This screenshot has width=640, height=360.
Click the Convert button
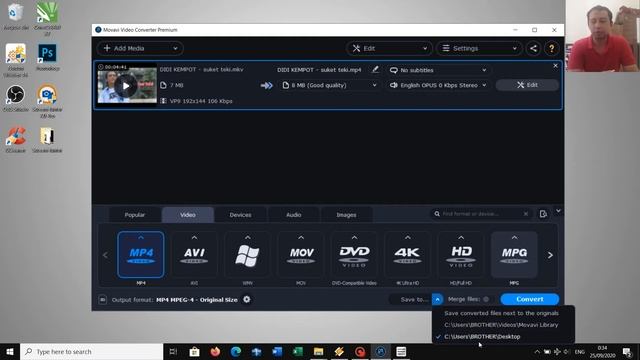[x=530, y=299]
